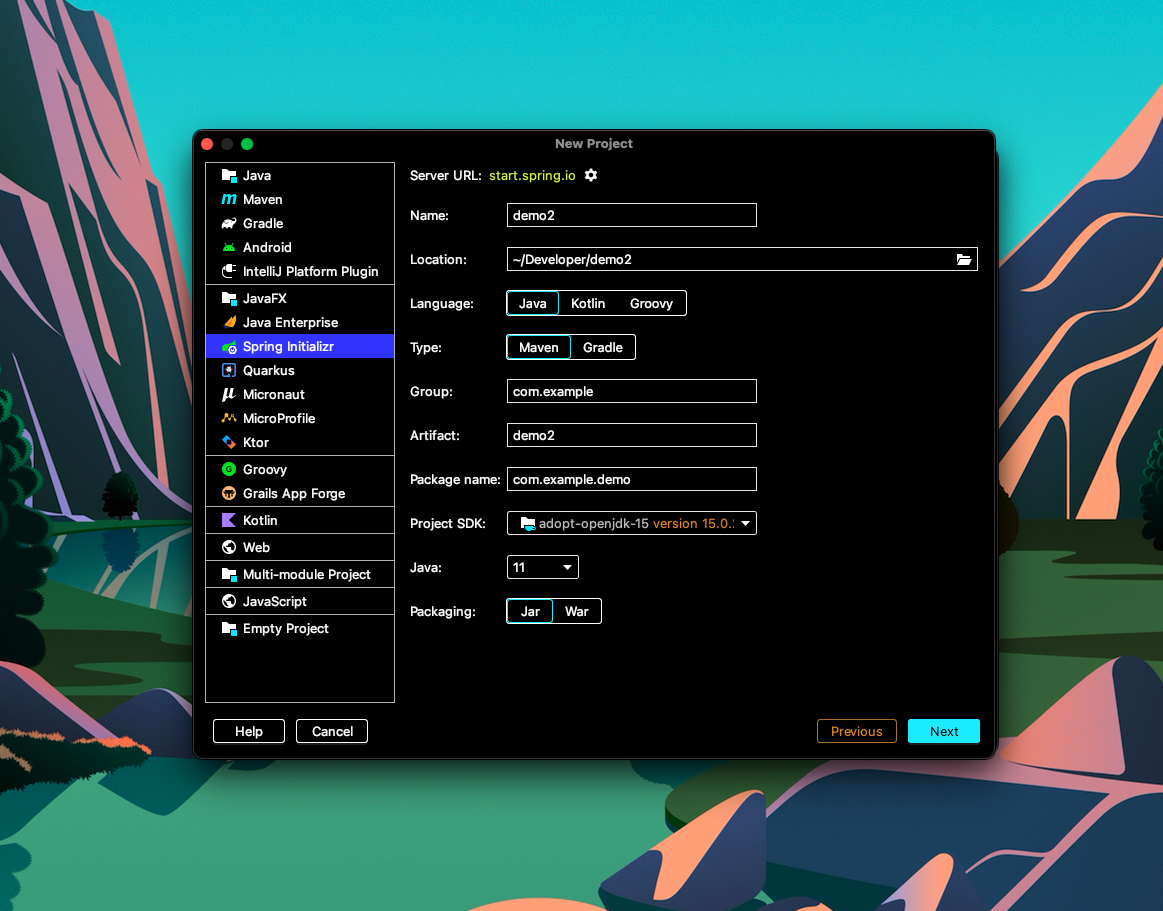This screenshot has width=1163, height=911.
Task: Open the Java version dropdown
Action: [x=543, y=568]
